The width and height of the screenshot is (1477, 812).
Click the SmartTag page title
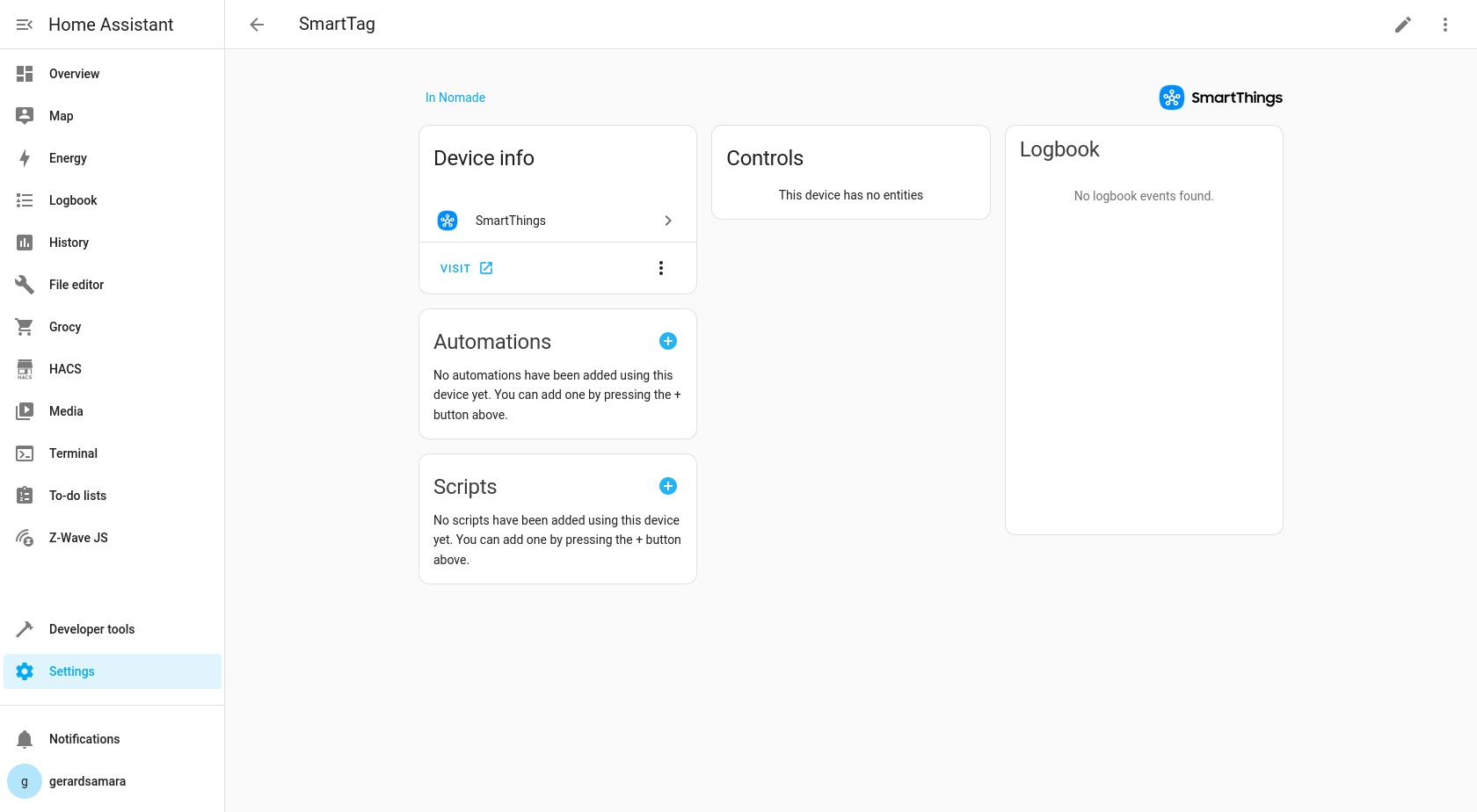tap(337, 24)
